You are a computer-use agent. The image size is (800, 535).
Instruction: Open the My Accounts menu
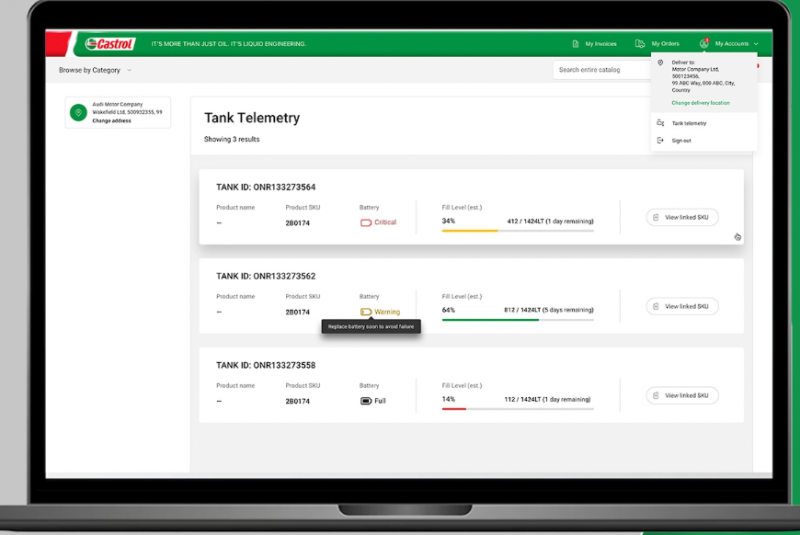click(729, 44)
